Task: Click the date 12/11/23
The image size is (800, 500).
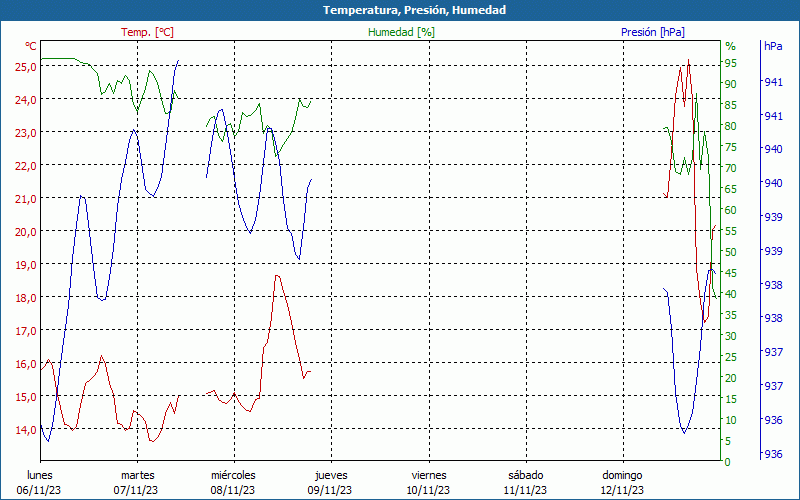Action: pos(621,490)
